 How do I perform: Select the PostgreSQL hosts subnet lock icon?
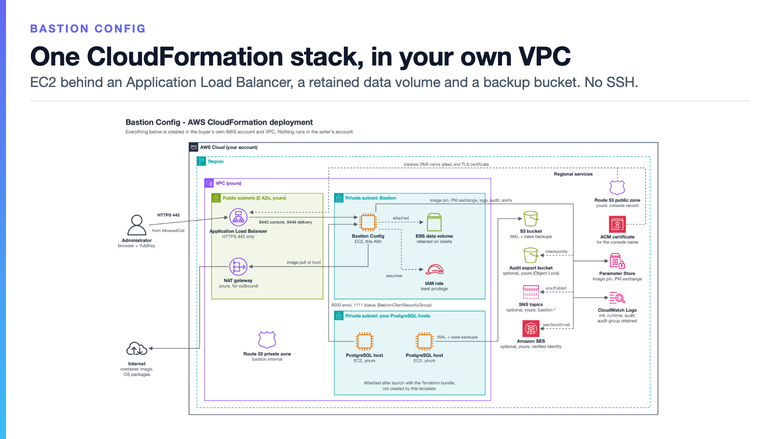pyautogui.click(x=339, y=316)
